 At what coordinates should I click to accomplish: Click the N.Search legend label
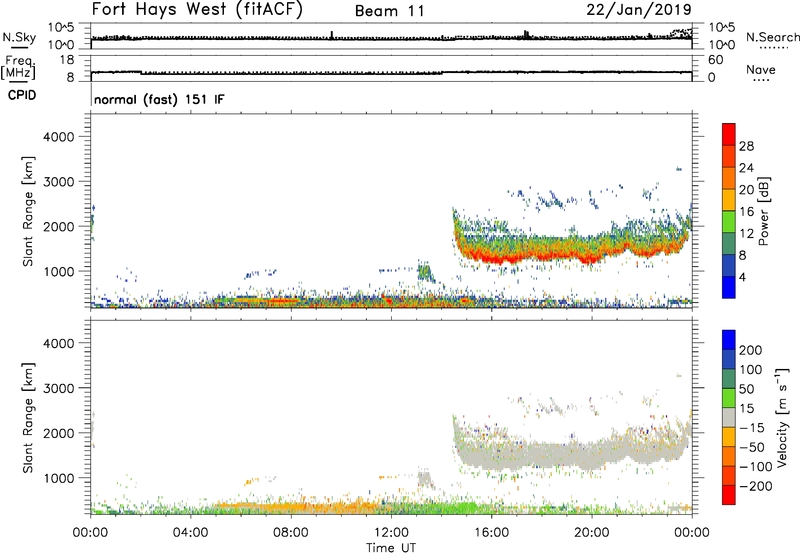(x=772, y=37)
